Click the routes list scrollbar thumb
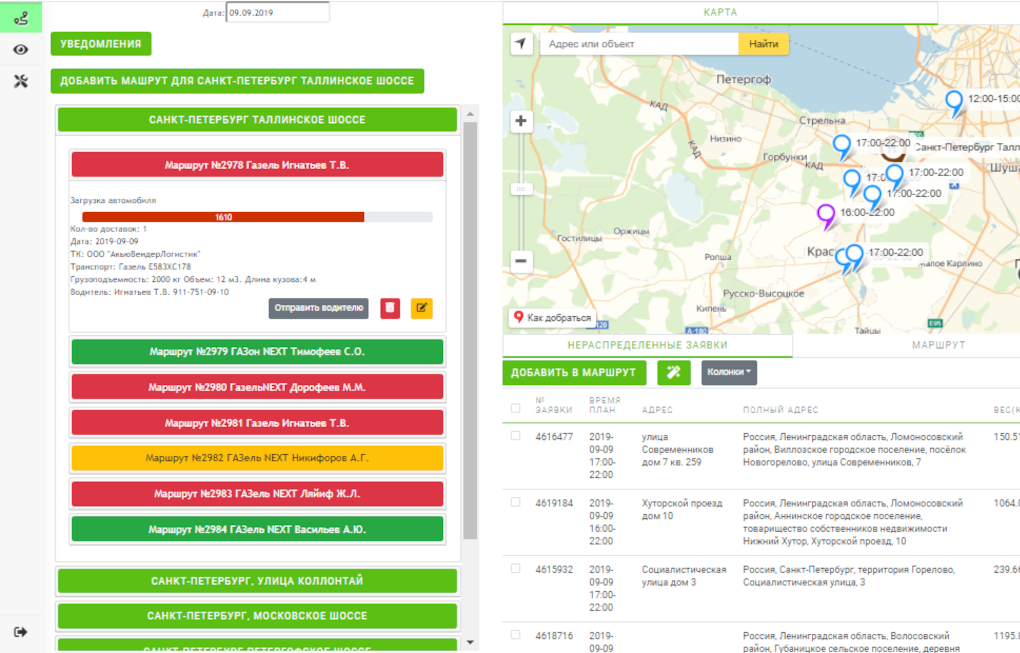This screenshot has width=1020, height=653. 470,330
